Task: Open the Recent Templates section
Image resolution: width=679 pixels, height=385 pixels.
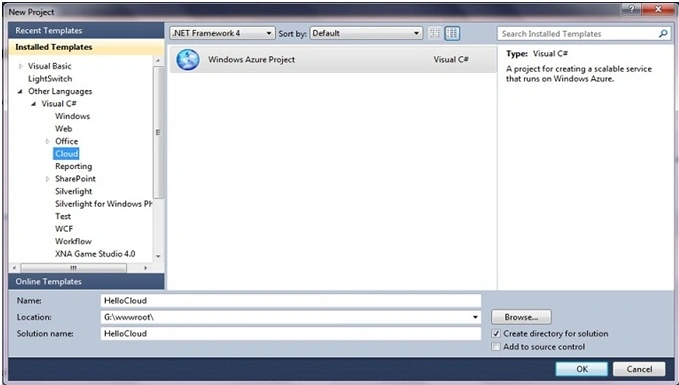Action: click(86, 31)
